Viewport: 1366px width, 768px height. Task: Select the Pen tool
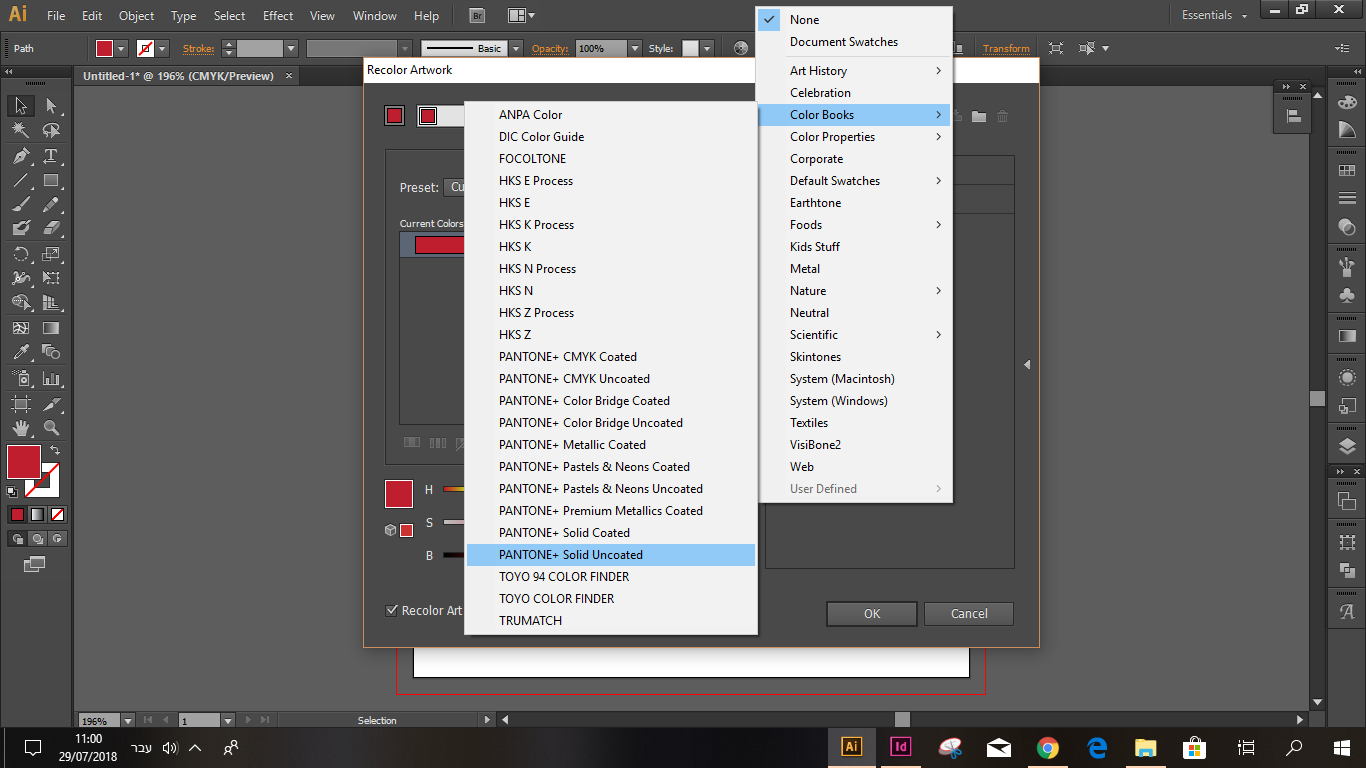point(21,156)
